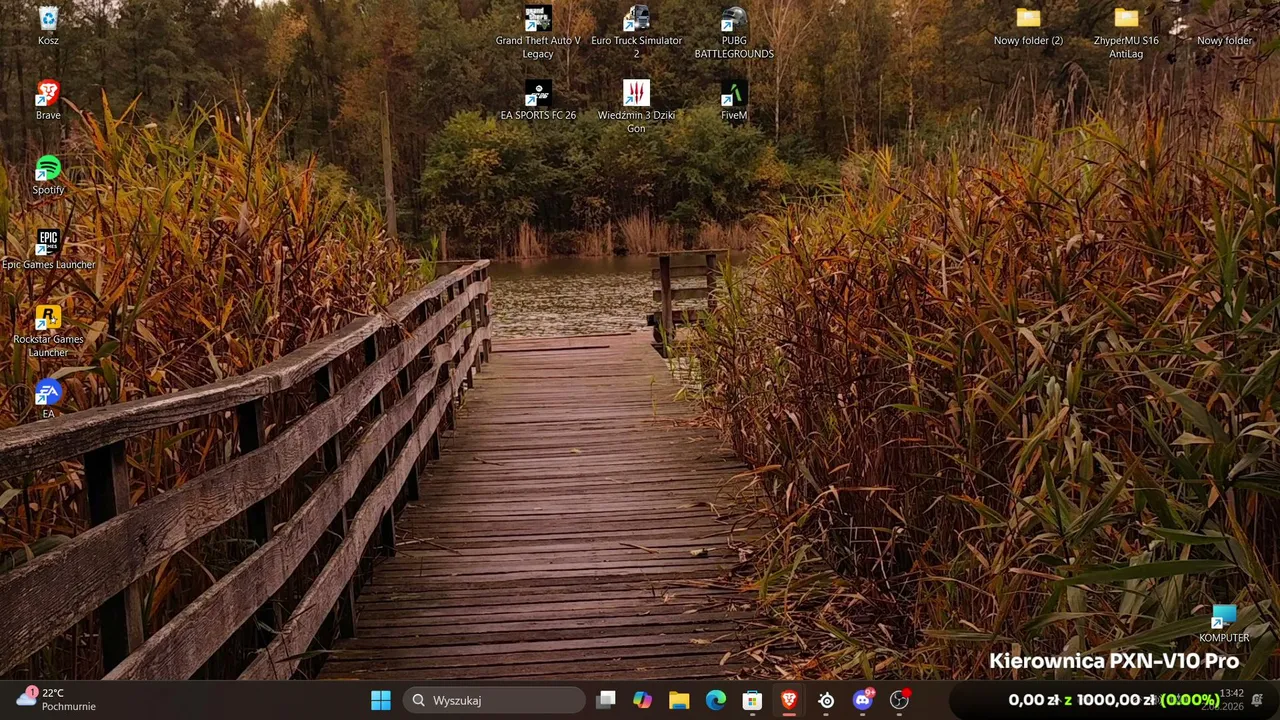
Task: Select the PUBG BATTLEGROUNDS shortcut
Action: tap(734, 33)
